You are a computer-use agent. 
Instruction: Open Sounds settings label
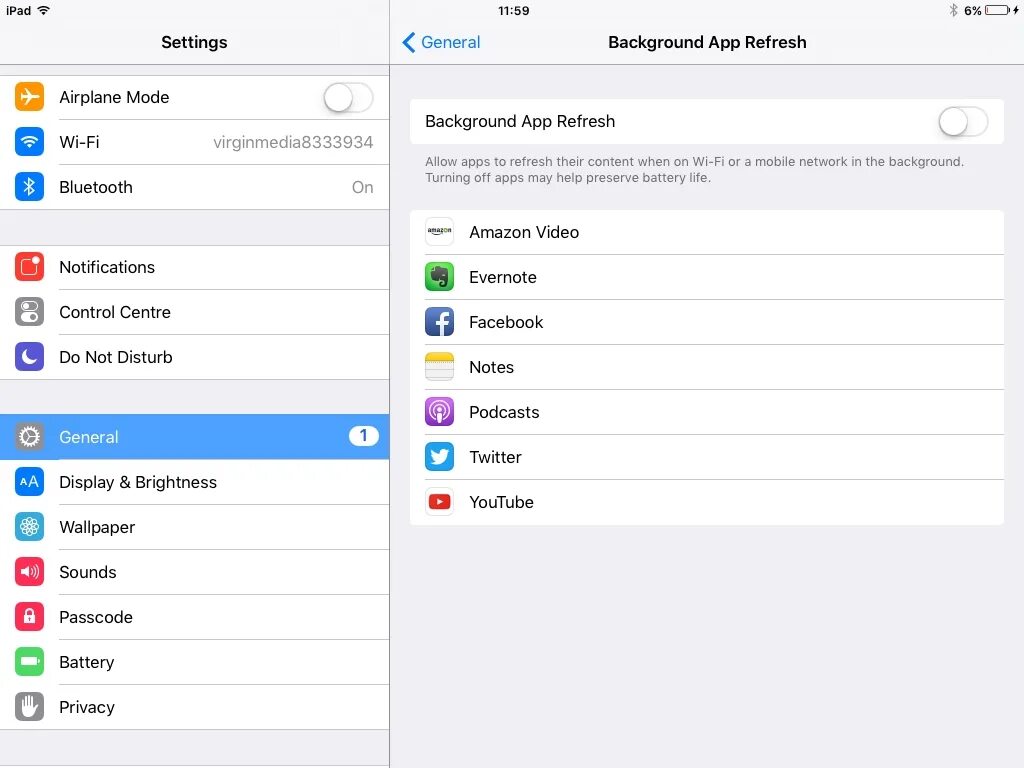click(88, 572)
